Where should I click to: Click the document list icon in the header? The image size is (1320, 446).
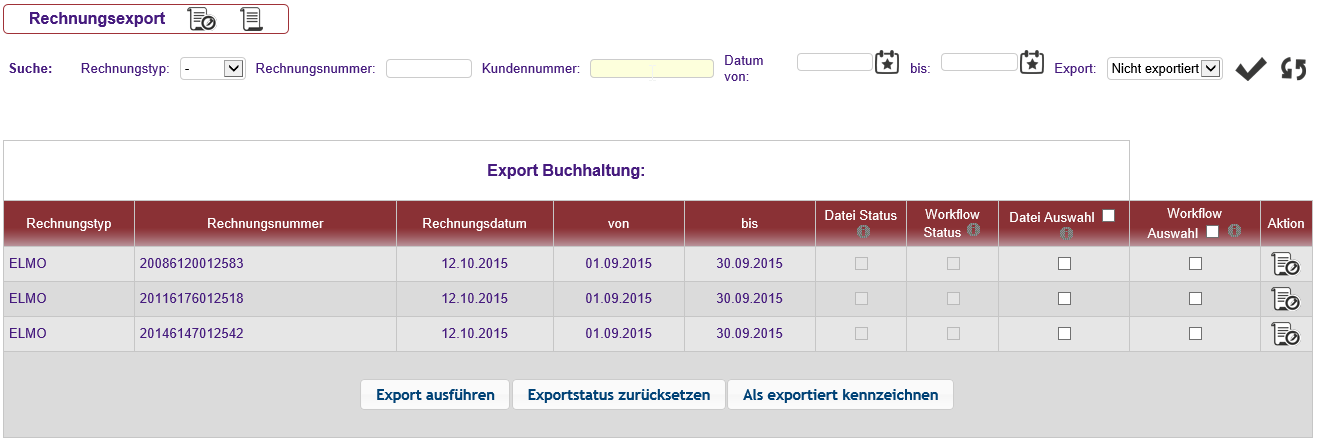point(250,19)
